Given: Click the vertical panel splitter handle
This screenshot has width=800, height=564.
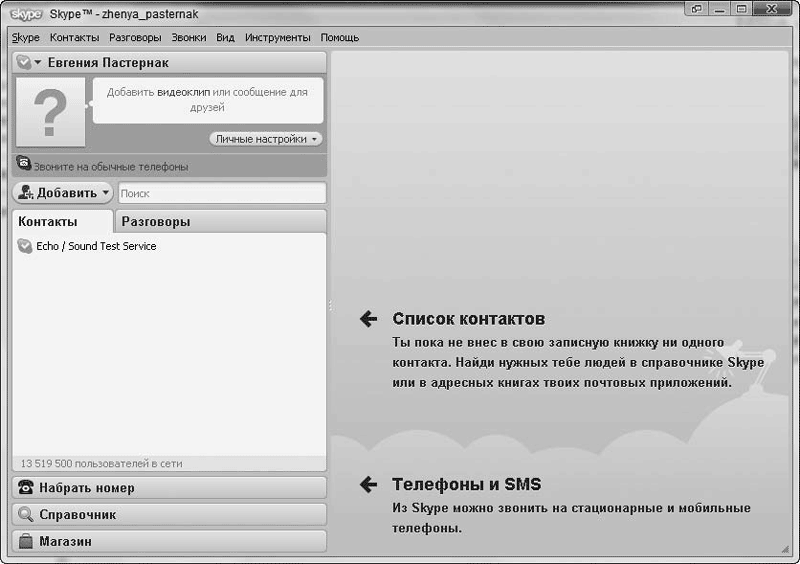Looking at the screenshot, I should click(330, 304).
